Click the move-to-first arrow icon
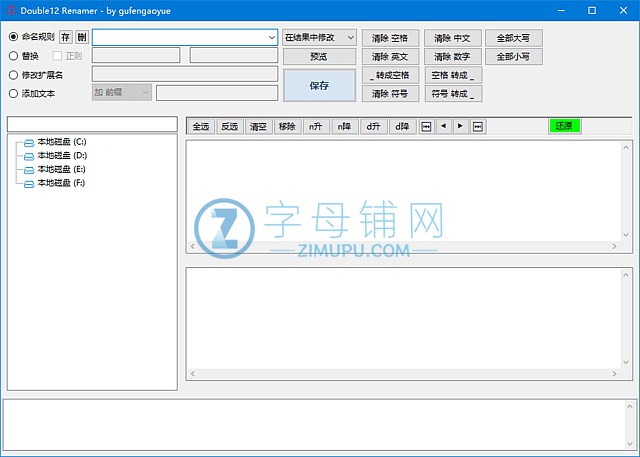The height and width of the screenshot is (457, 640). tap(427, 126)
